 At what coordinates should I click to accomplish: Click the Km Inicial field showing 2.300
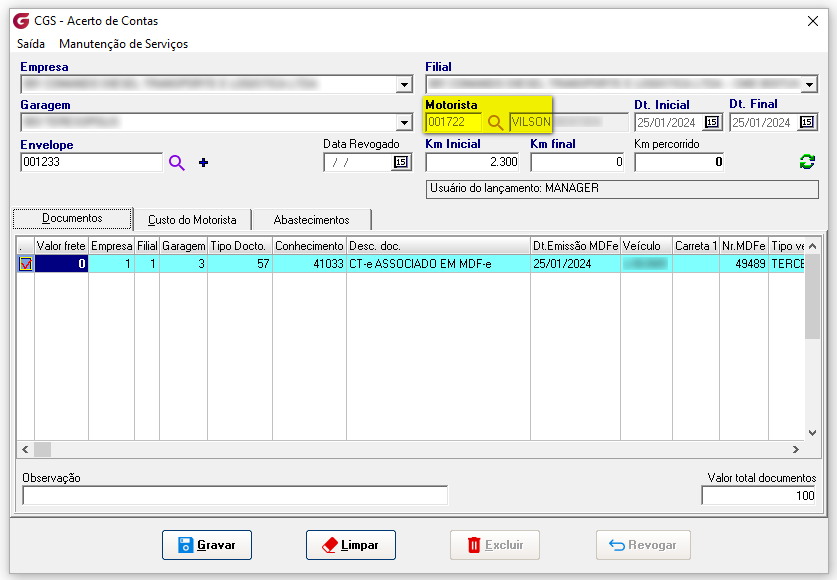coord(472,162)
